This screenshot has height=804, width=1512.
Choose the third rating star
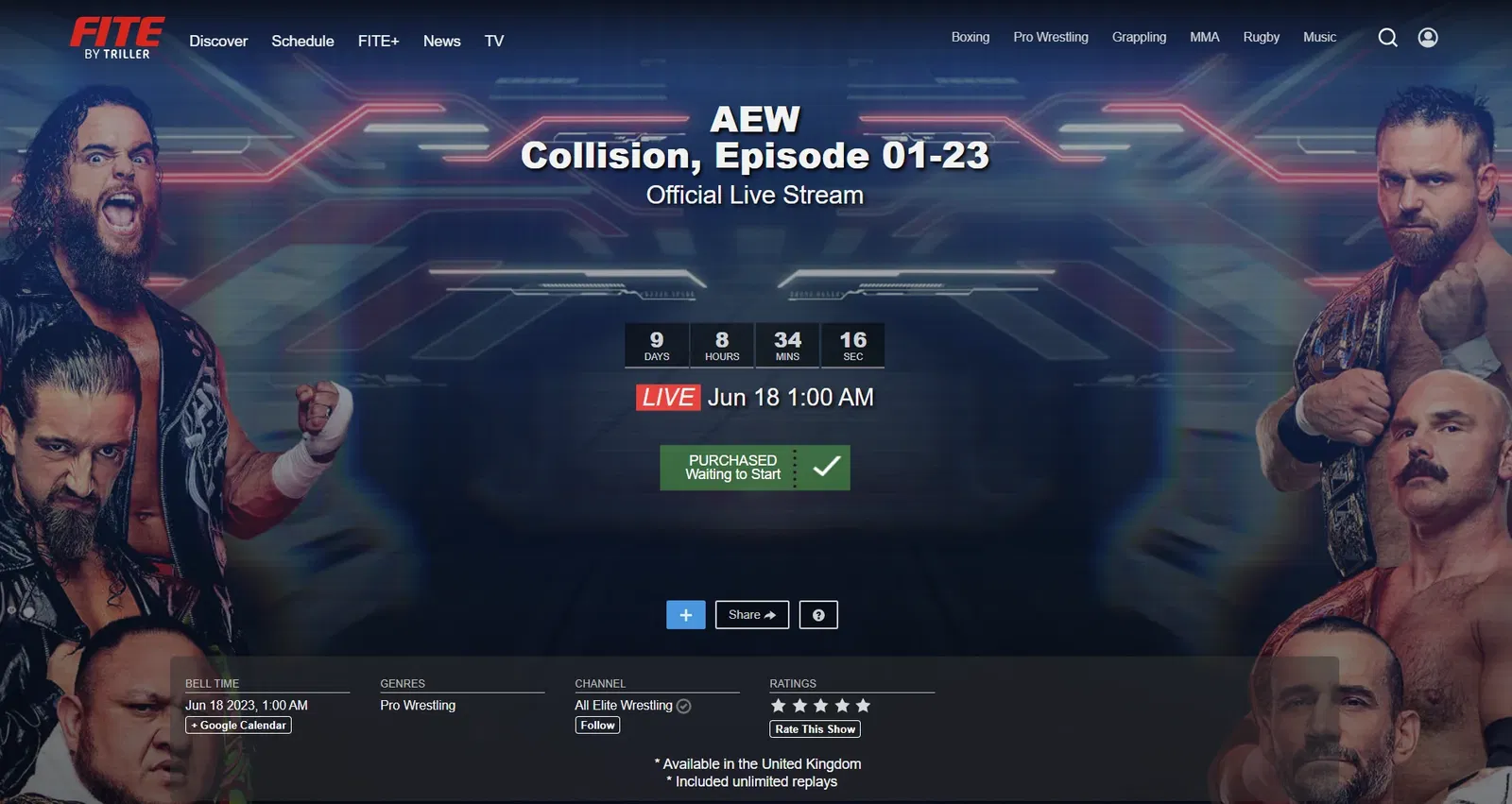point(820,706)
